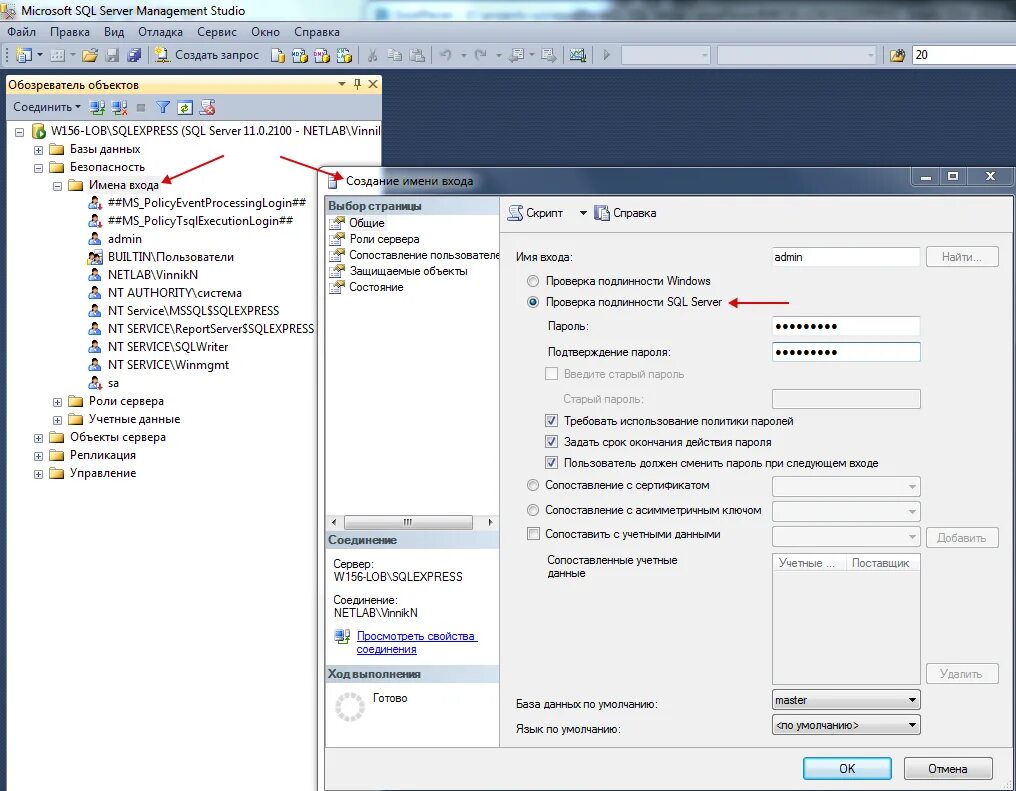
Task: Toggle Требовать использование политики паролей checkbox
Action: point(551,421)
